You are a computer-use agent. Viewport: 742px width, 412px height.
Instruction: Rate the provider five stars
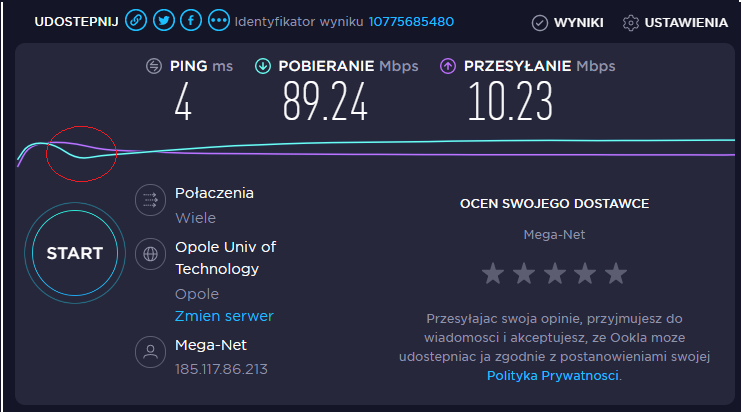pyautogui.click(x=616, y=273)
